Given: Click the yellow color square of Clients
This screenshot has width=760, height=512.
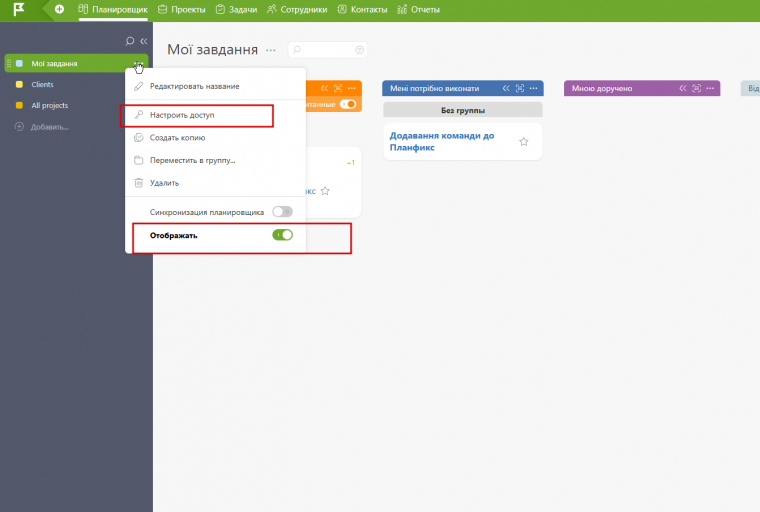Looking at the screenshot, I should pyautogui.click(x=19, y=84).
